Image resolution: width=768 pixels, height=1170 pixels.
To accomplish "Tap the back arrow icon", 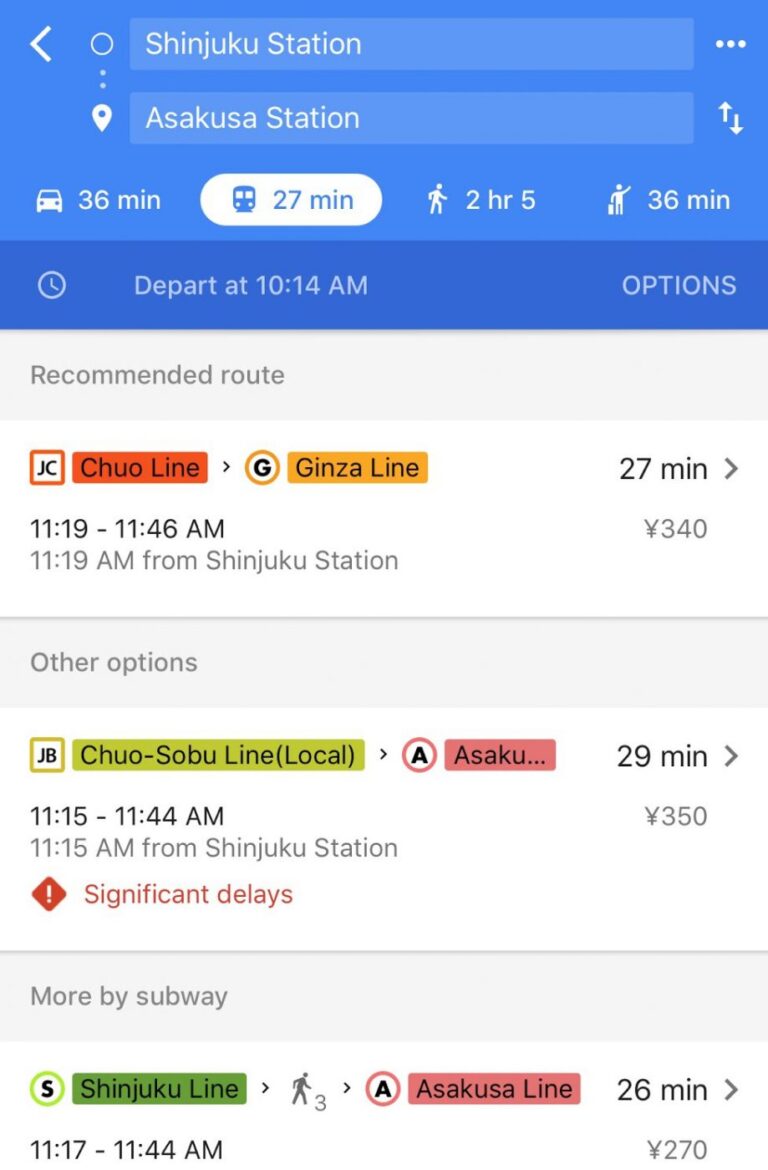I will (x=41, y=44).
